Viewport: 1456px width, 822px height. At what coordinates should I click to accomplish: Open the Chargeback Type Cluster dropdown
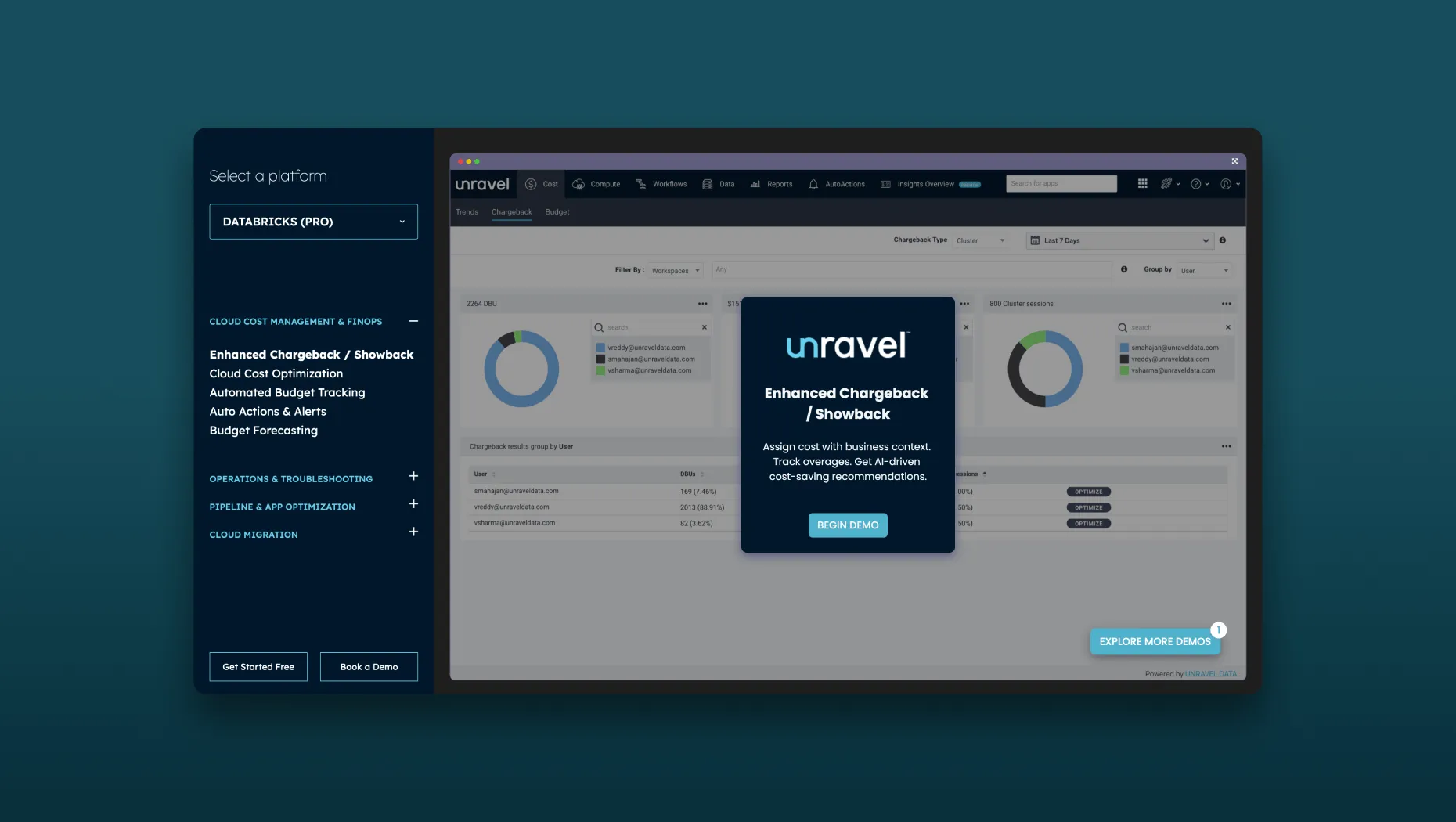click(980, 240)
